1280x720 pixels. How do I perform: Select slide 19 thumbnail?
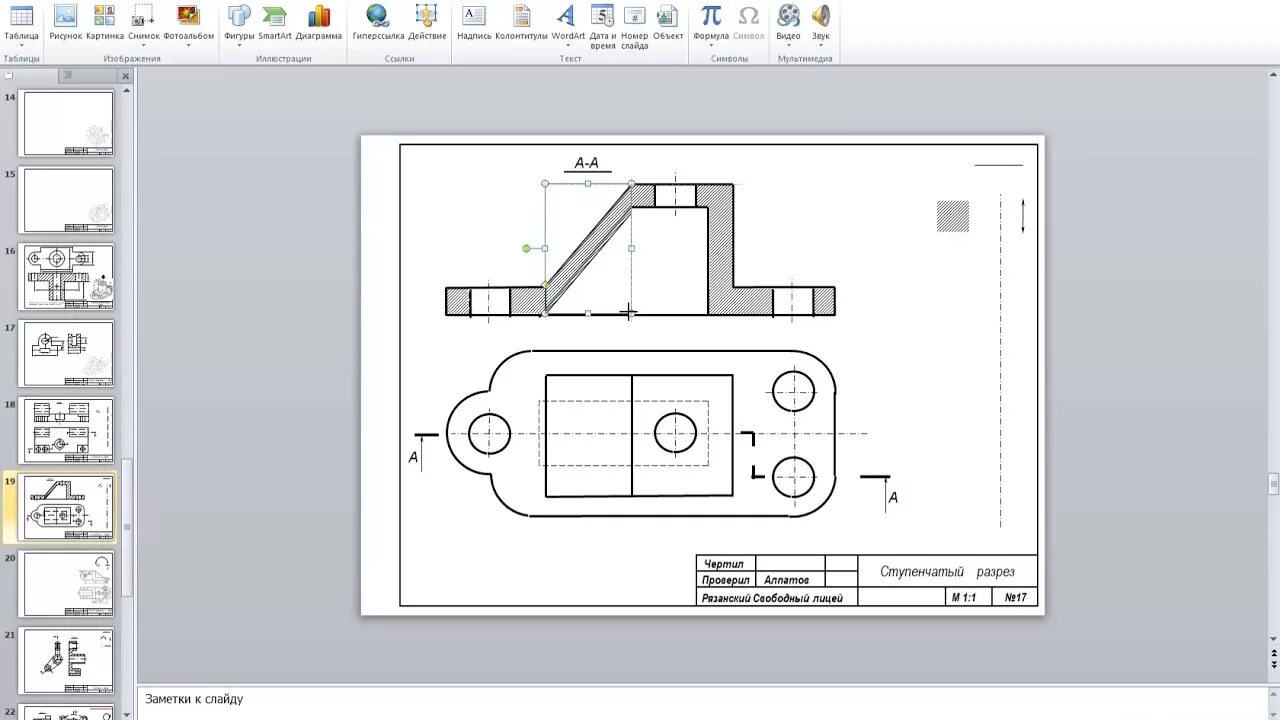[x=68, y=507]
